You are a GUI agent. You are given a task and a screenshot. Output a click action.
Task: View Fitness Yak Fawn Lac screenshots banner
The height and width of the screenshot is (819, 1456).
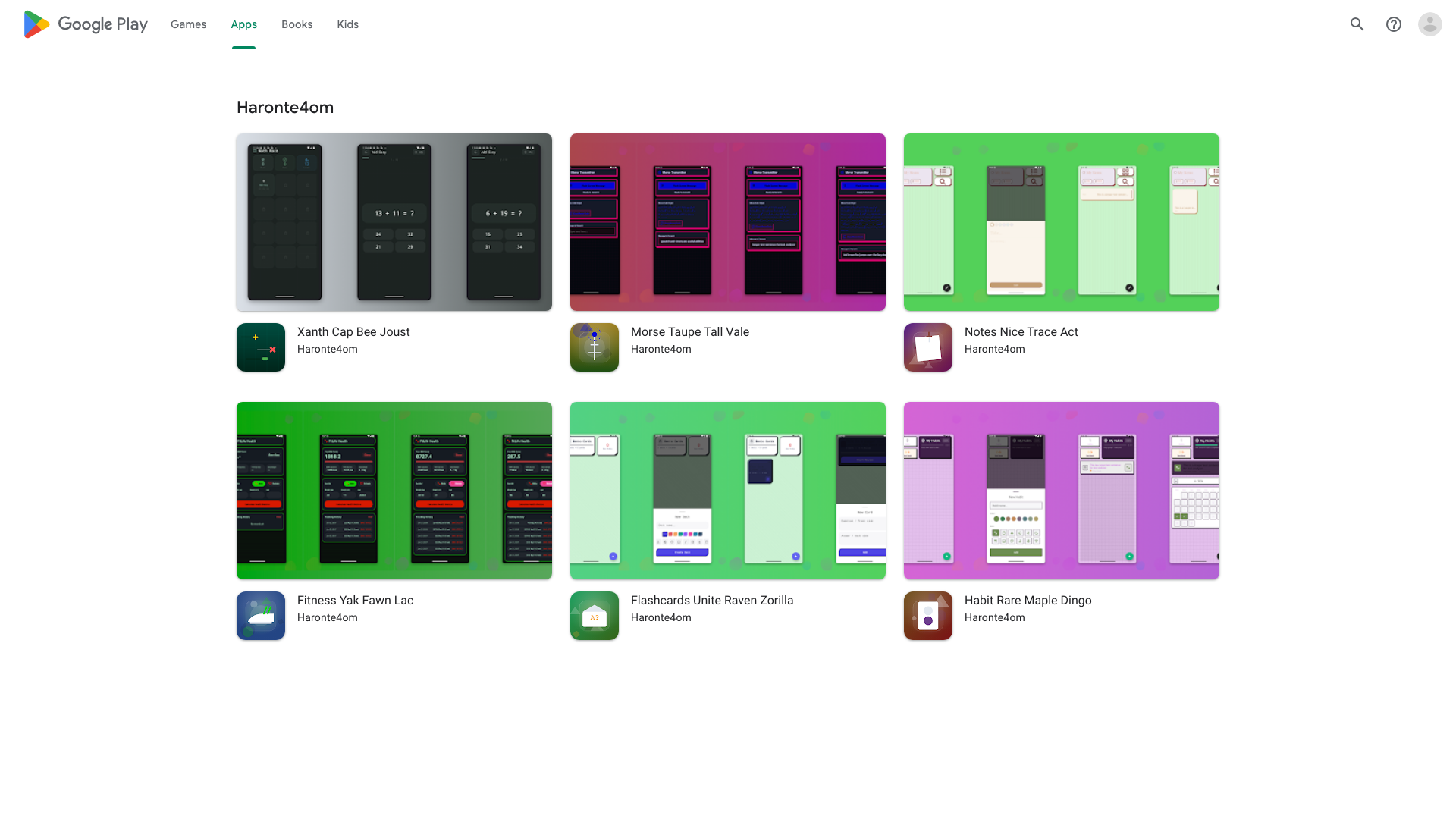tap(394, 491)
